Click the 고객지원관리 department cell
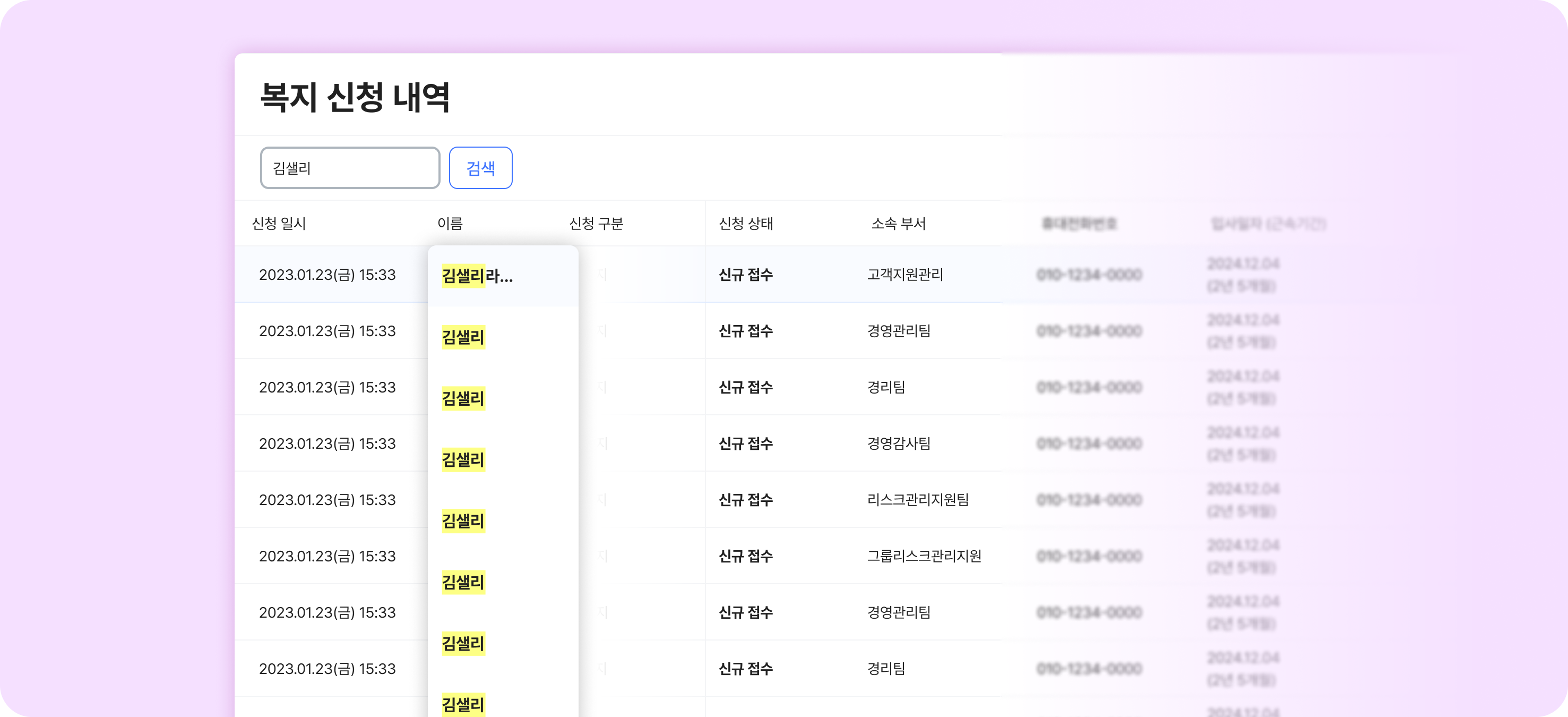1568x717 pixels. (904, 275)
